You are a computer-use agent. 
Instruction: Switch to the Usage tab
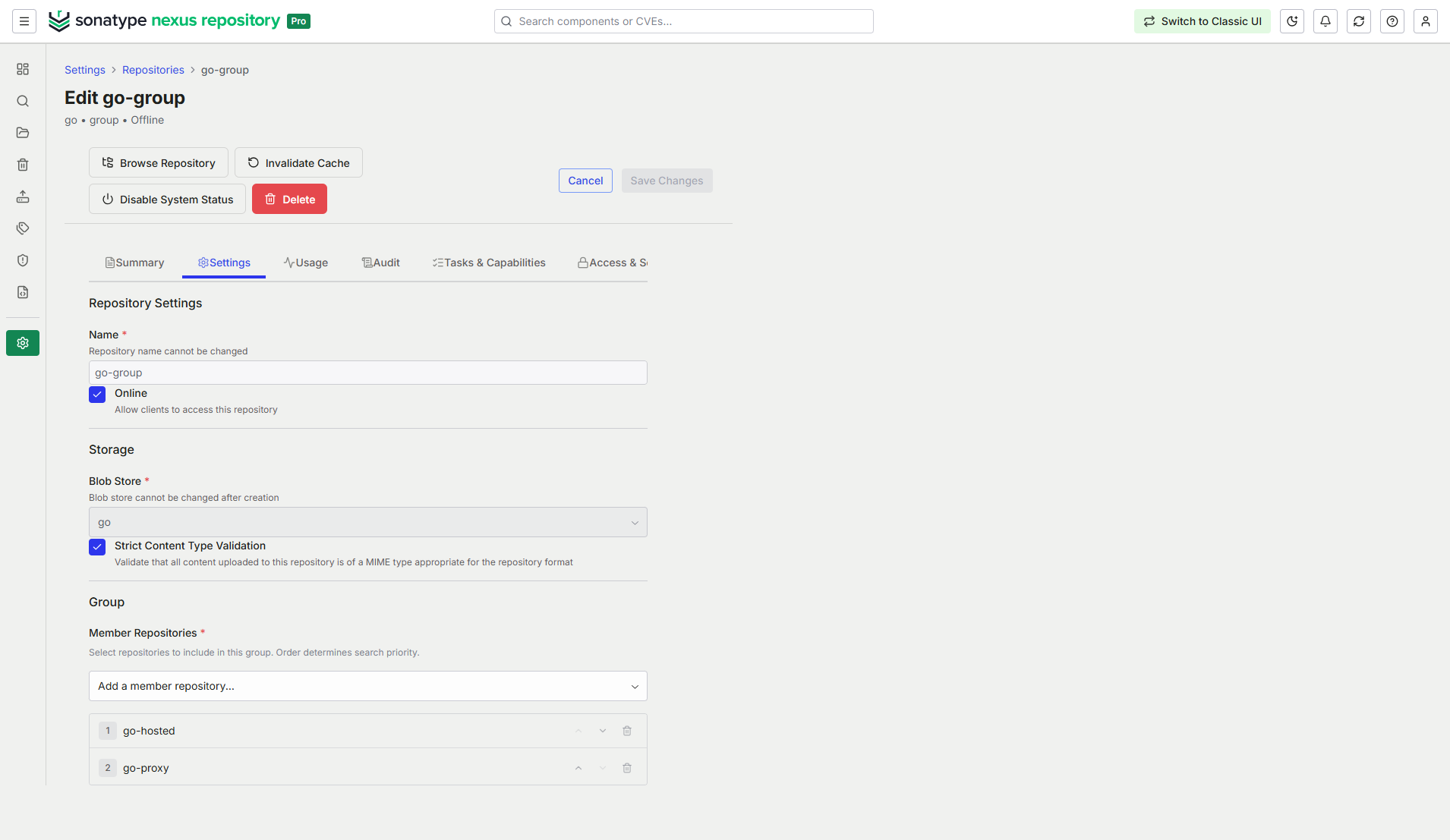point(306,263)
